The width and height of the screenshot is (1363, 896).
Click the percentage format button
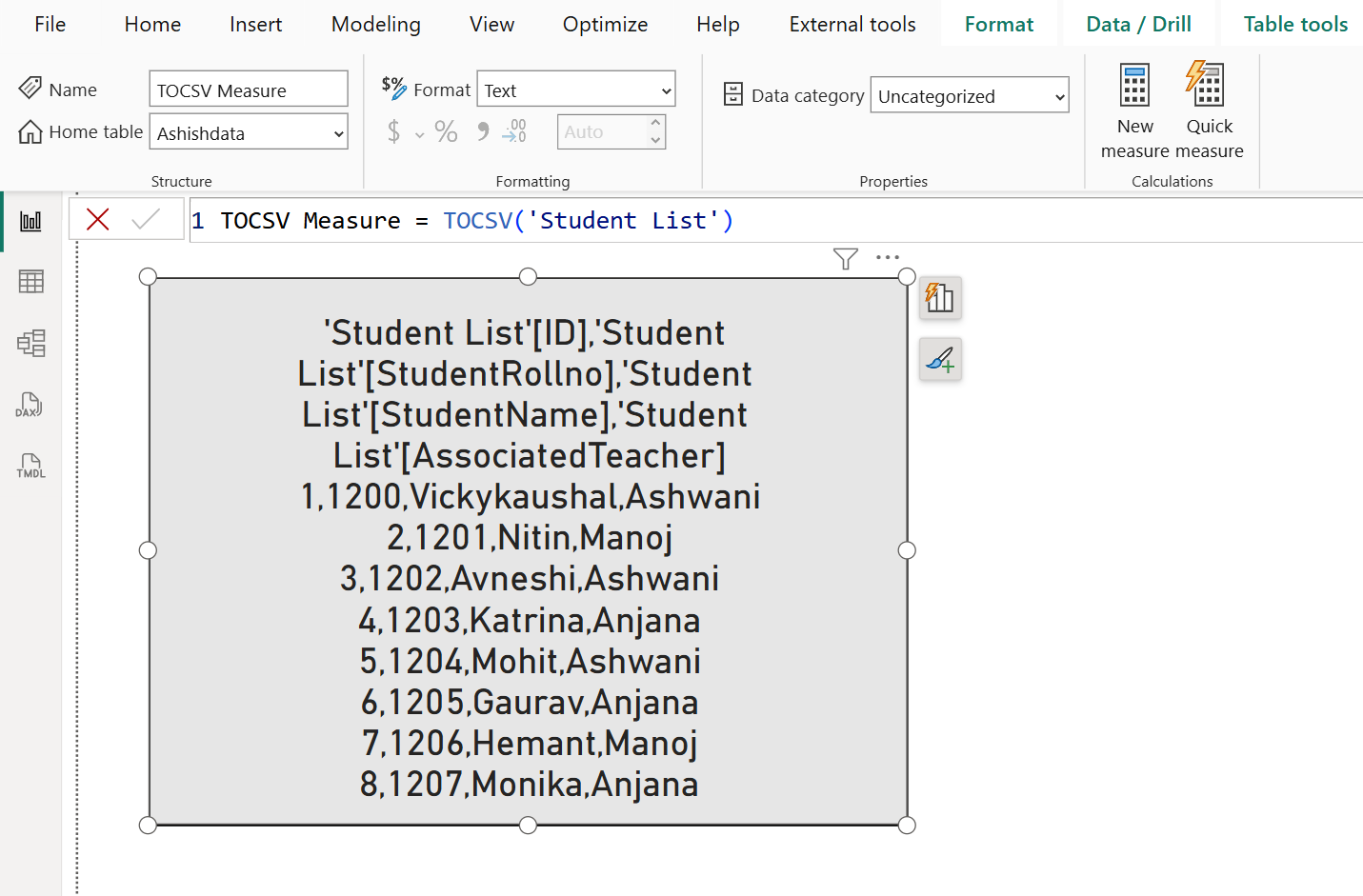[446, 131]
